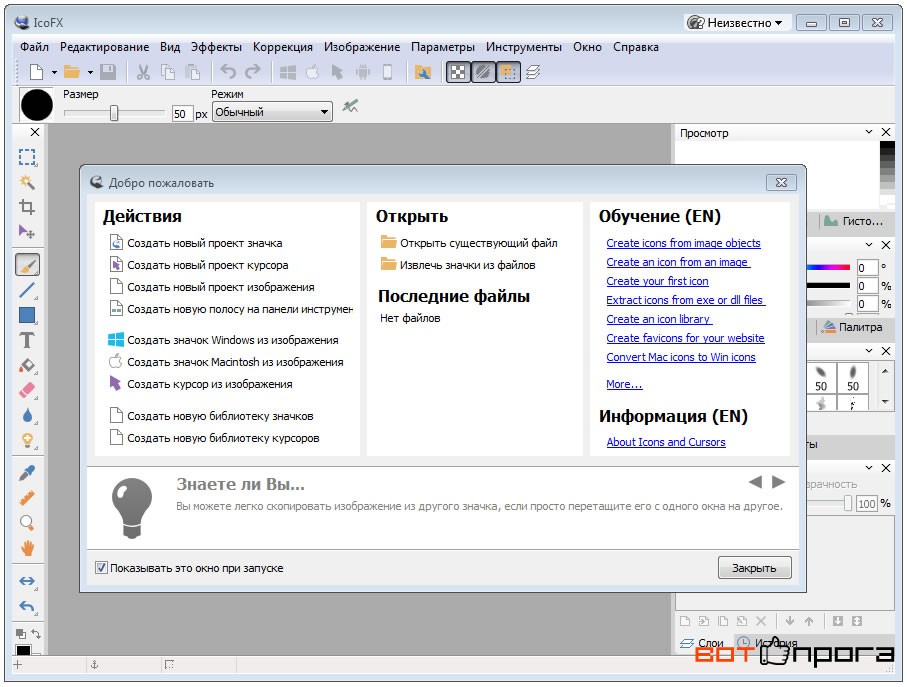Click 'Извлечь значки из файлов'
The width and height of the screenshot is (907, 687).
(458, 265)
